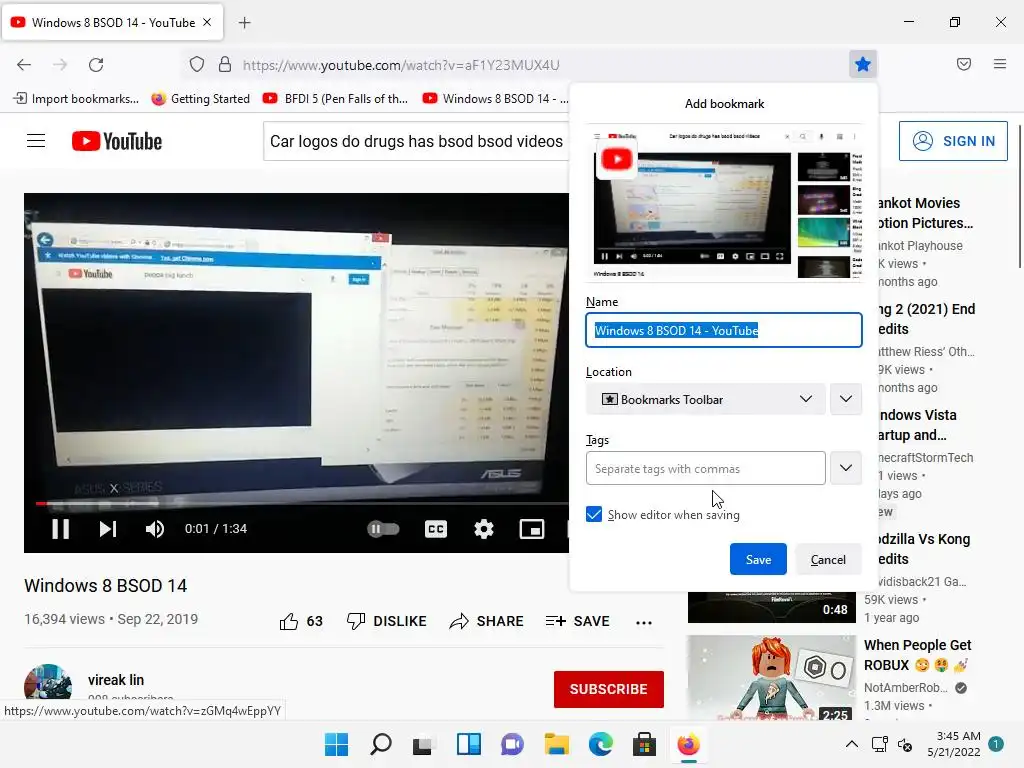The image size is (1024, 768).
Task: Untick Show editor when saving checkbox
Action: pyautogui.click(x=594, y=515)
